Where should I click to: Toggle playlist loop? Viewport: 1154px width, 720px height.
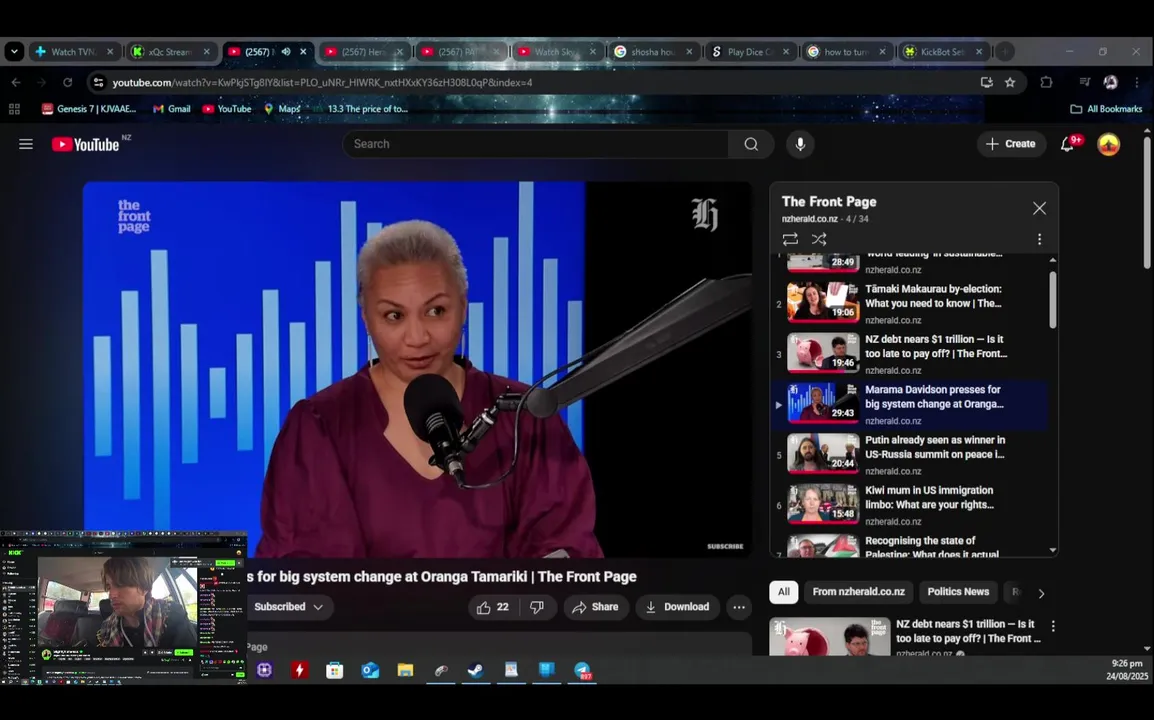790,239
